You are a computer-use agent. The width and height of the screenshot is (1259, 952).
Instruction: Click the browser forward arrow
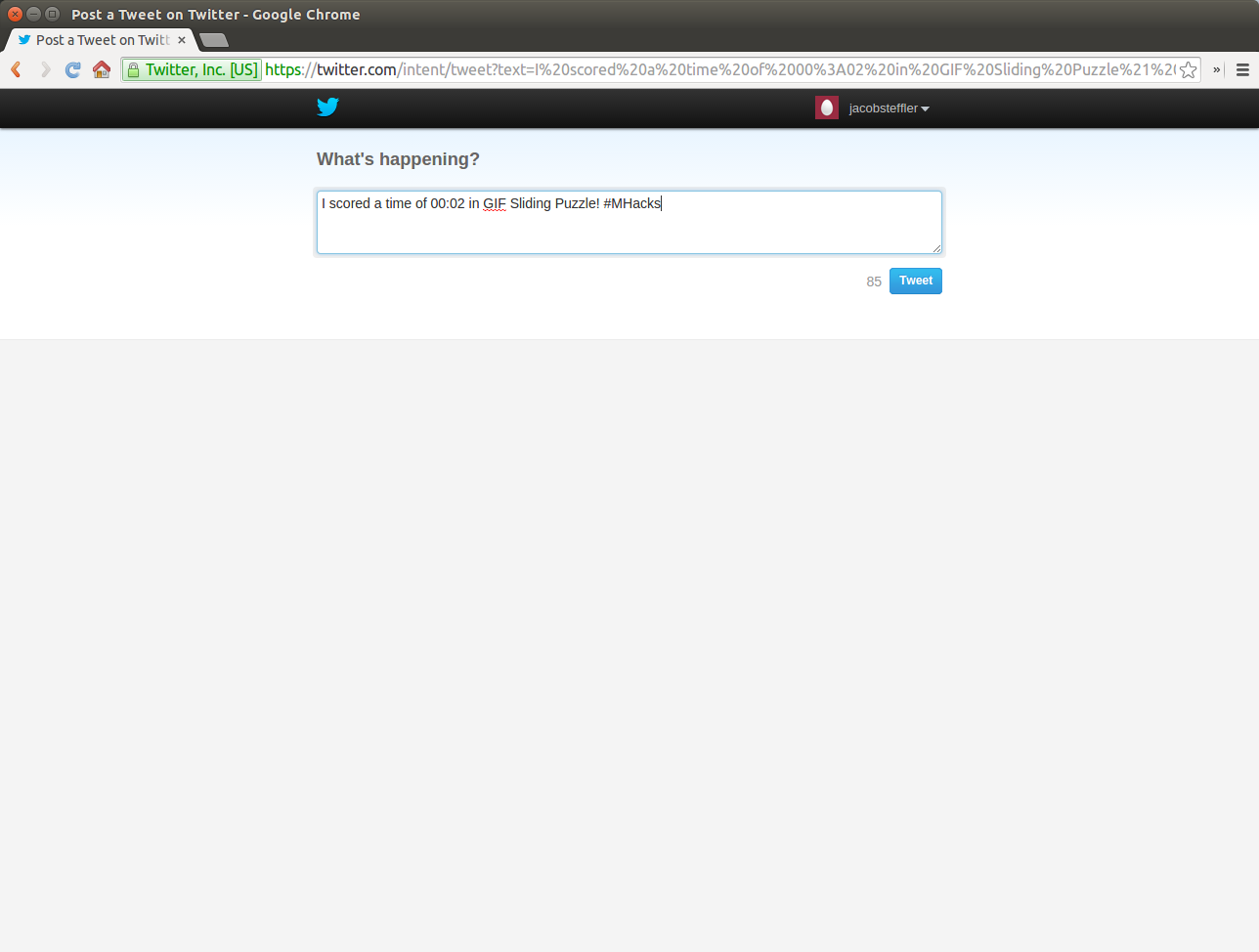(45, 69)
